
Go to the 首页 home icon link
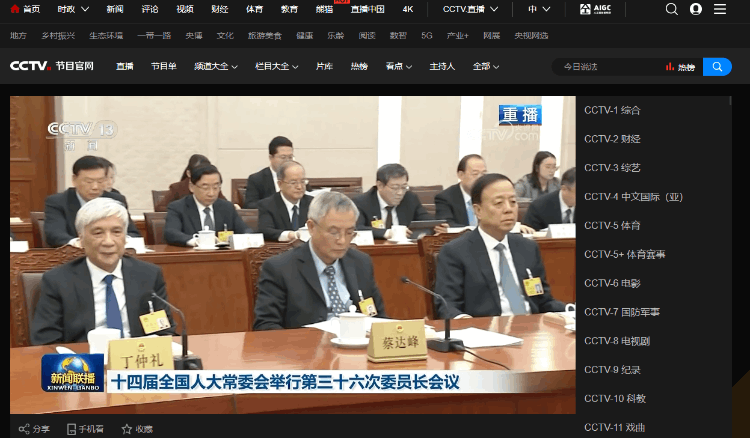pos(25,9)
